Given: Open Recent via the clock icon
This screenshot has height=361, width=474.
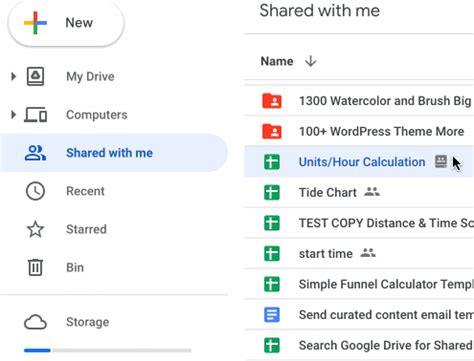Looking at the screenshot, I should [x=35, y=191].
